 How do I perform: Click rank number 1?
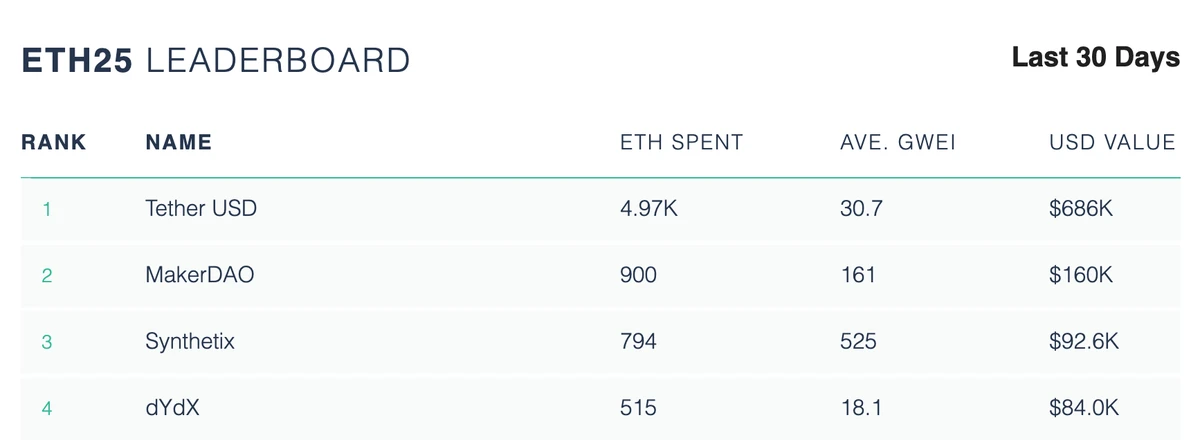46,210
